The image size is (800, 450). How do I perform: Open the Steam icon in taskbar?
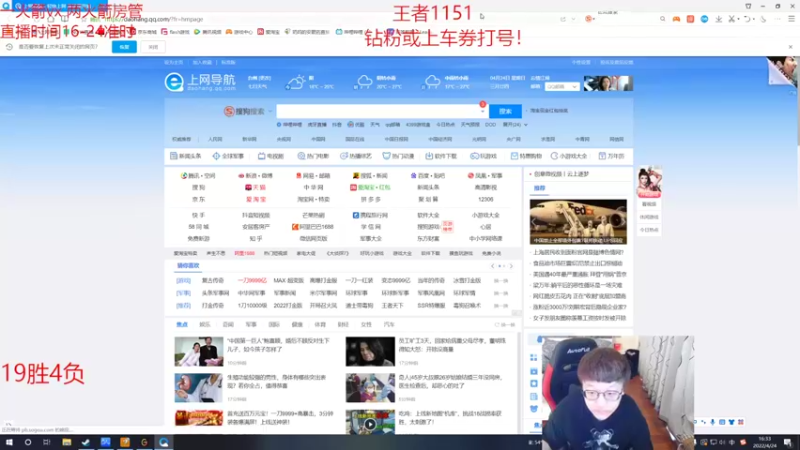(86, 442)
